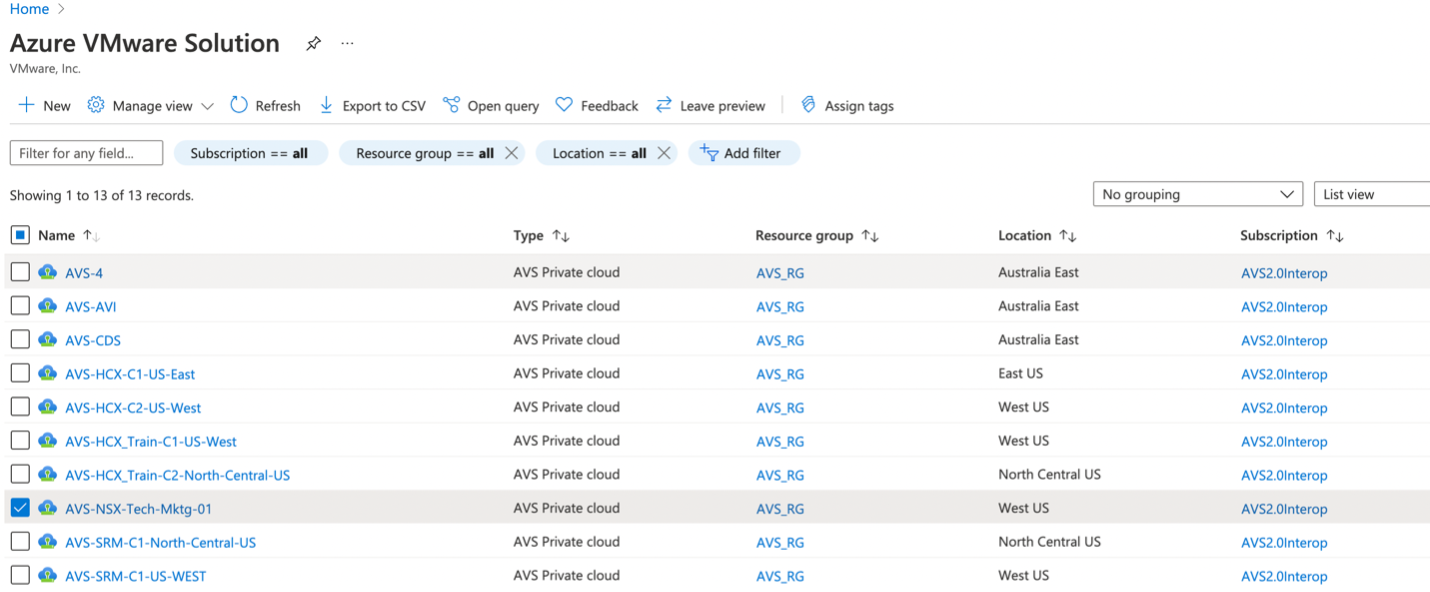Viewport: 1430px width, 592px height.
Task: Click the Refresh toolbar icon
Action: tap(239, 105)
